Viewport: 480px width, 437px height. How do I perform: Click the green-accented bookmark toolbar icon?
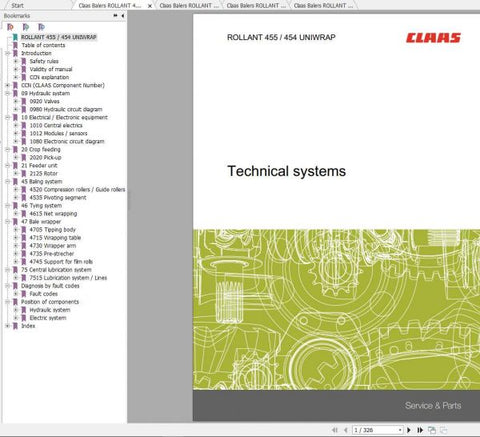[x=26, y=27]
